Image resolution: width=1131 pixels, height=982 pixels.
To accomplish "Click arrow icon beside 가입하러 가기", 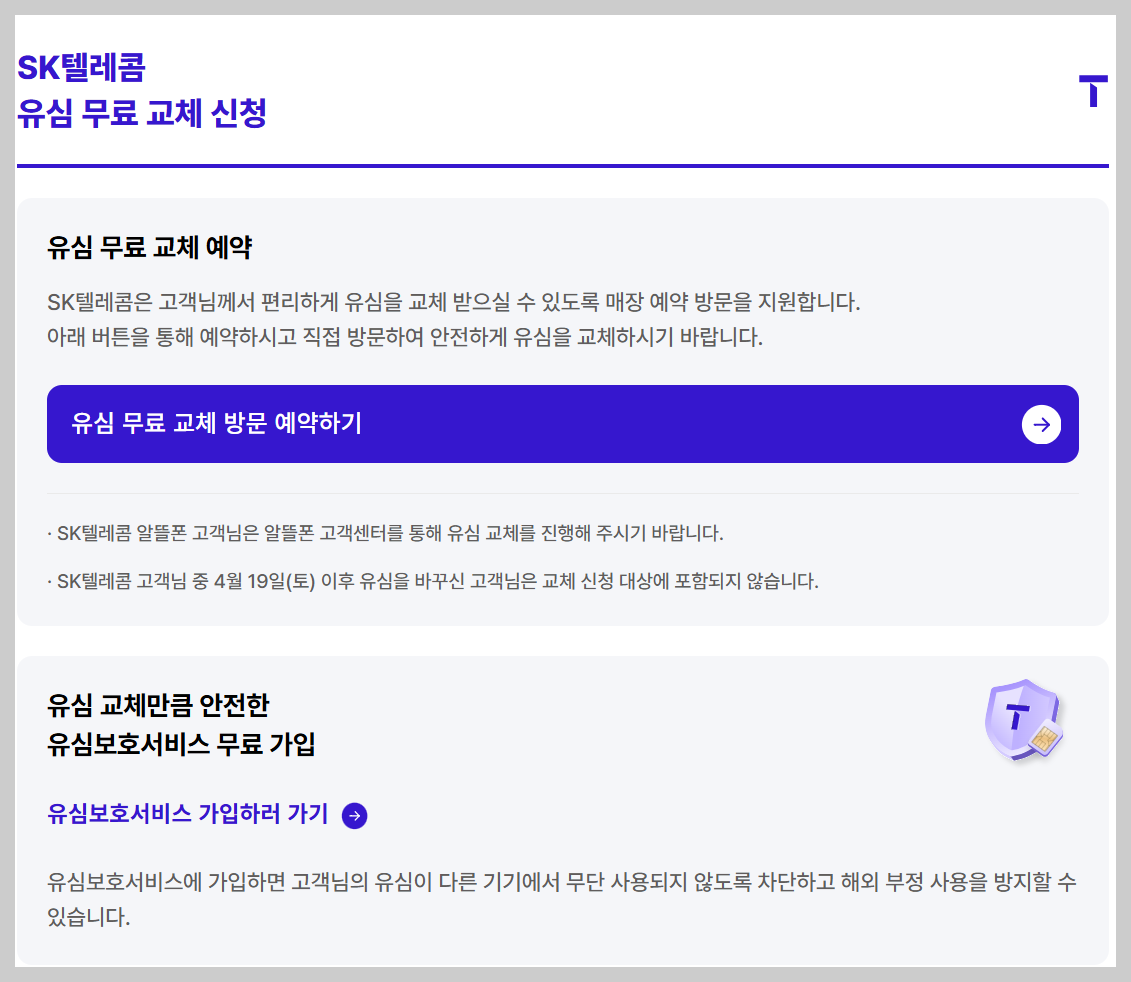I will [354, 815].
